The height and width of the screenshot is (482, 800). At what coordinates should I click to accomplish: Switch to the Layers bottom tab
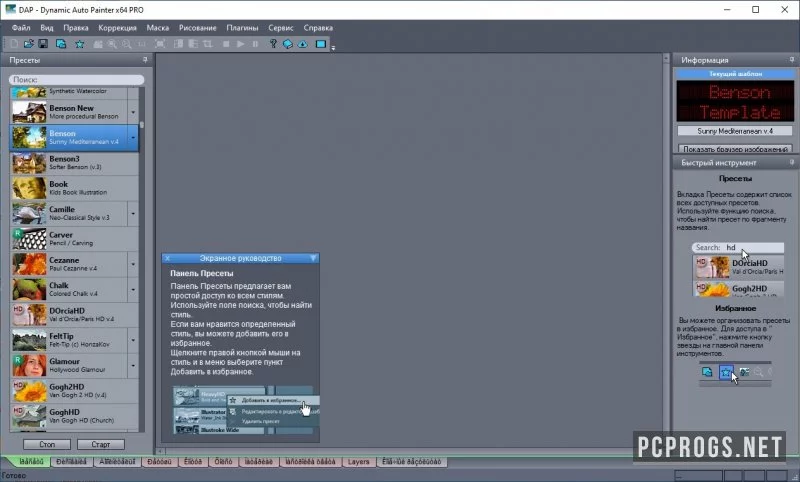pyautogui.click(x=358, y=462)
